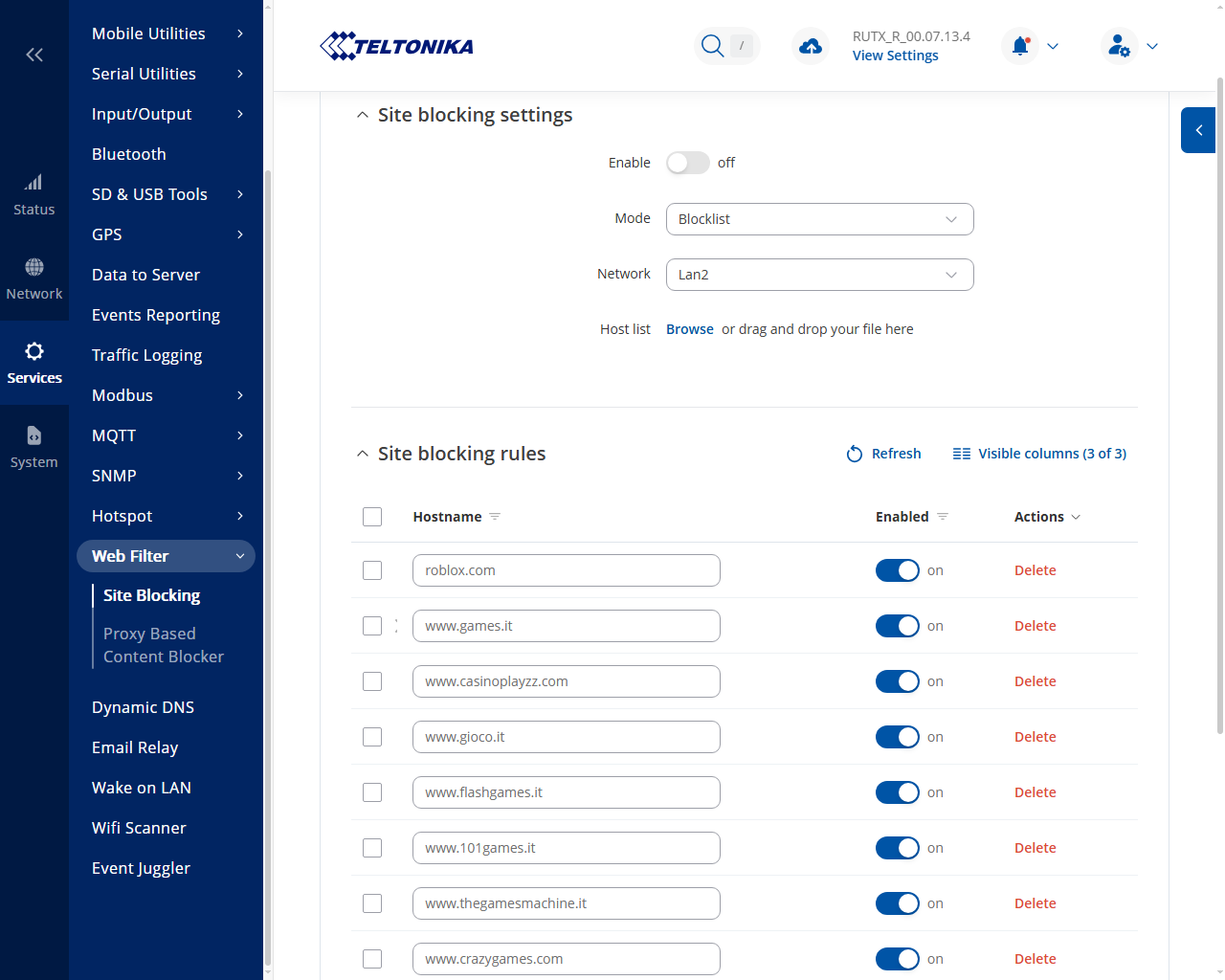Check the box for www.gioco.it row
This screenshot has height=980, width=1225.
[x=372, y=737]
